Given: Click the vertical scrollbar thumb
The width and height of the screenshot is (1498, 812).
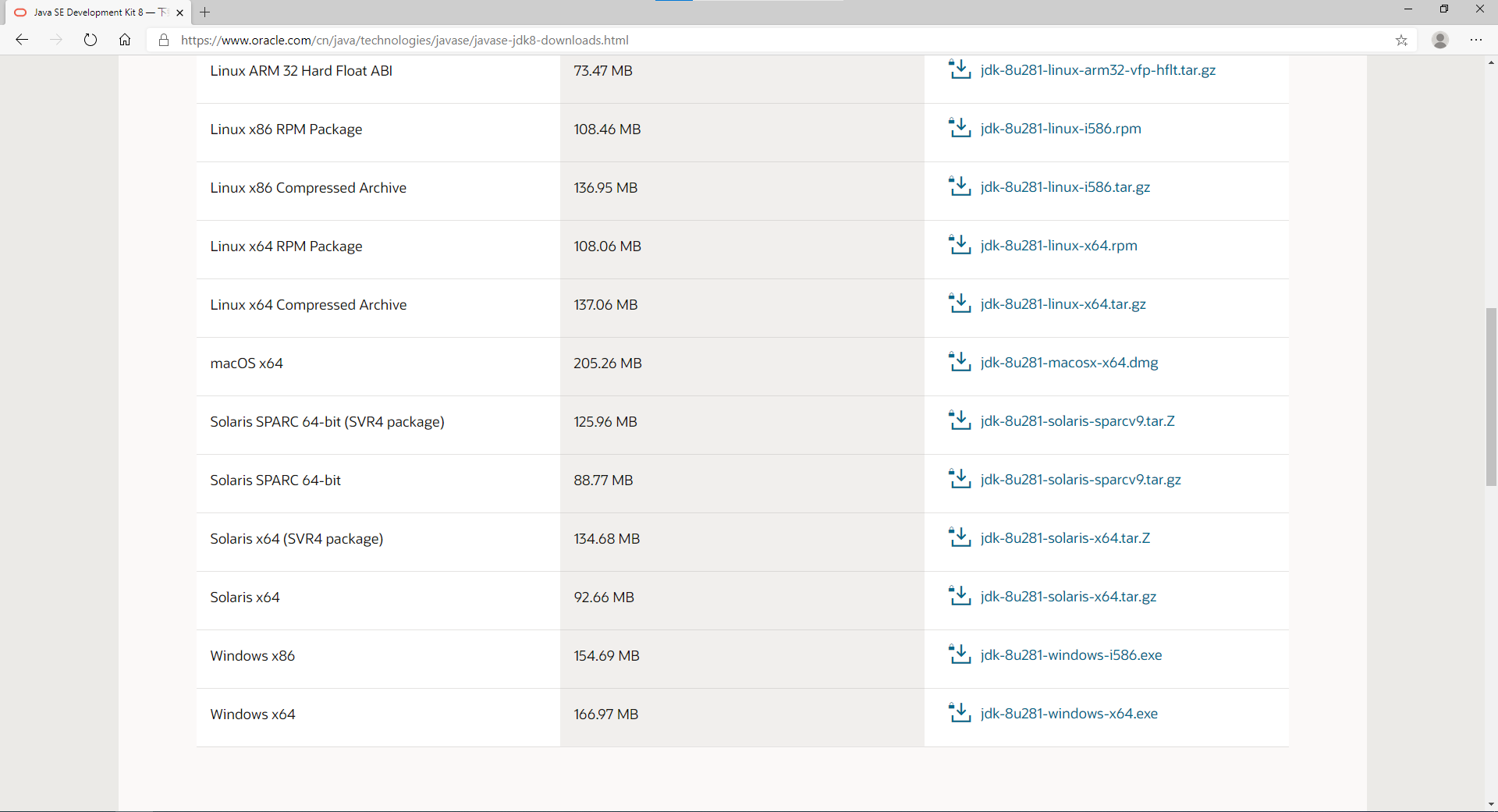Looking at the screenshot, I should coord(1491,396).
